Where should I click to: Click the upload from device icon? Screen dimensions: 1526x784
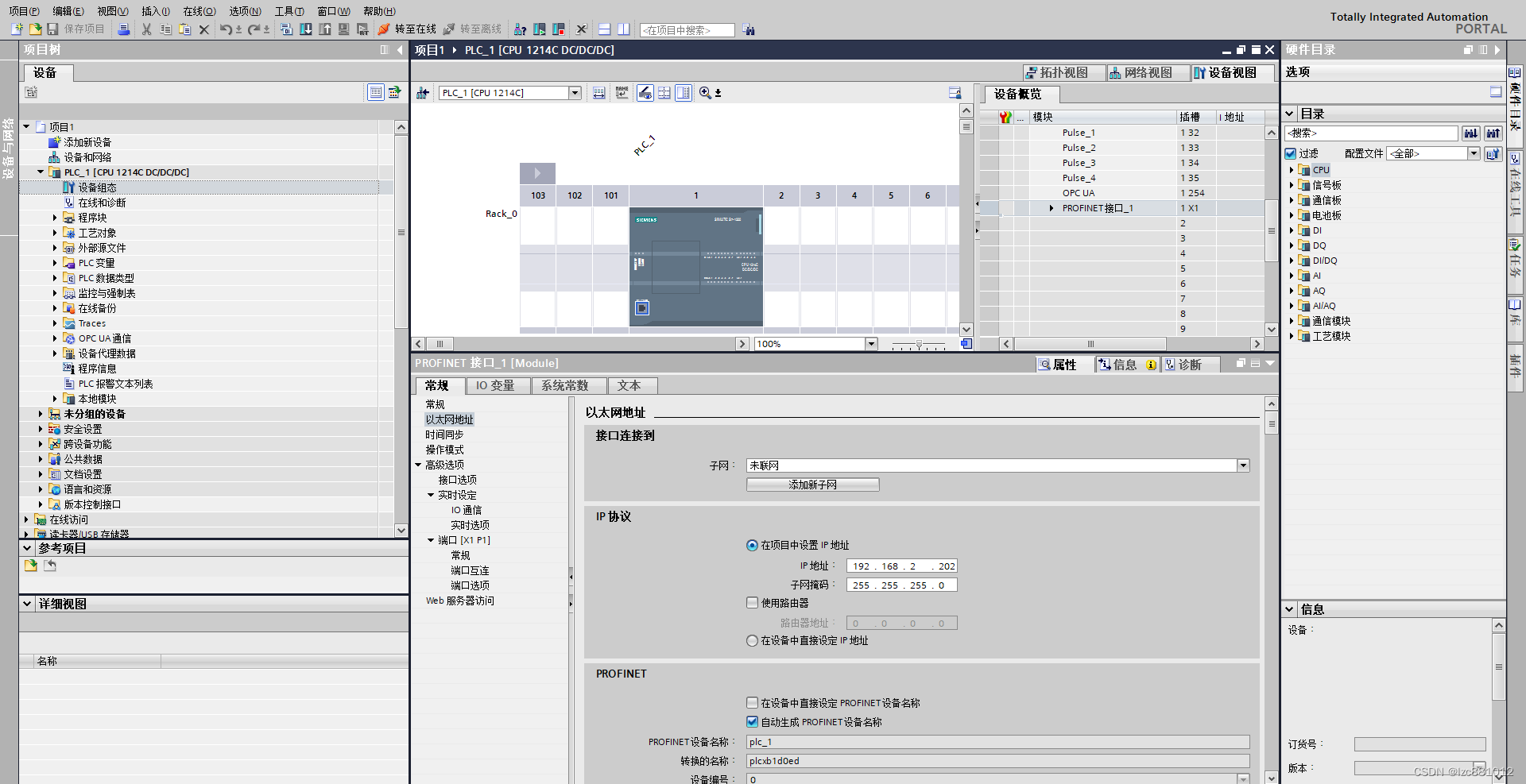click(x=325, y=29)
